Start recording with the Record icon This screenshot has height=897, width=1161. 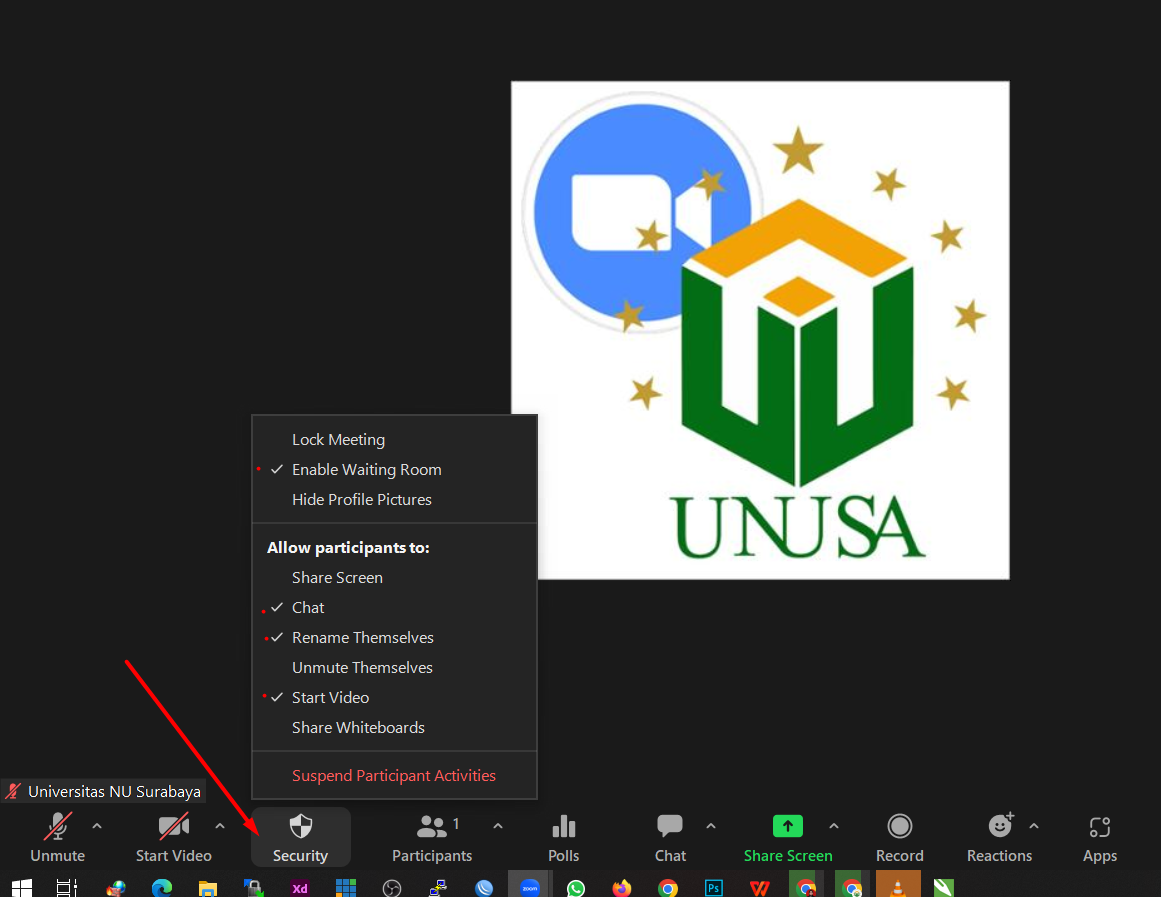coord(900,826)
